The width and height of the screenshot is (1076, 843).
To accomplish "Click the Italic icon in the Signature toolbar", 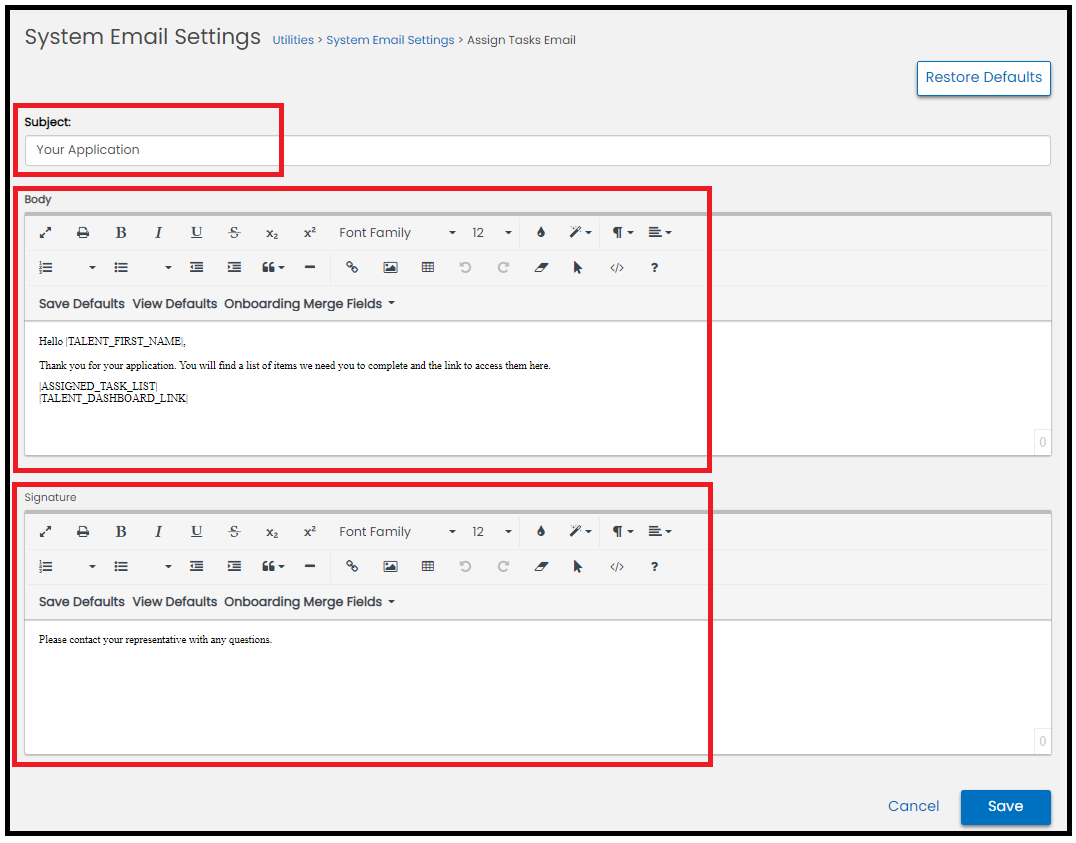I will coord(158,531).
